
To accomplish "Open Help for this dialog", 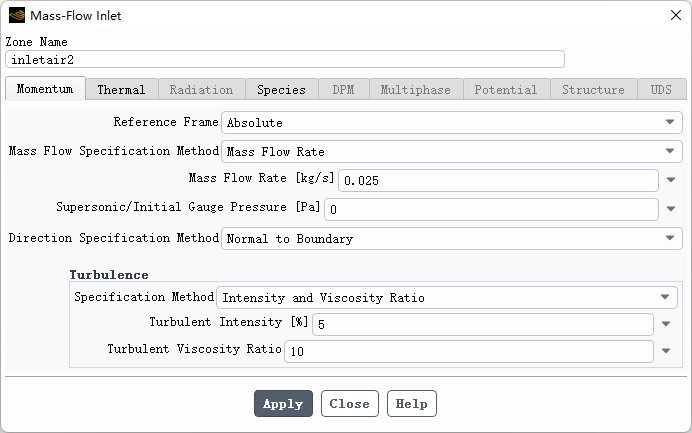I will (412, 404).
